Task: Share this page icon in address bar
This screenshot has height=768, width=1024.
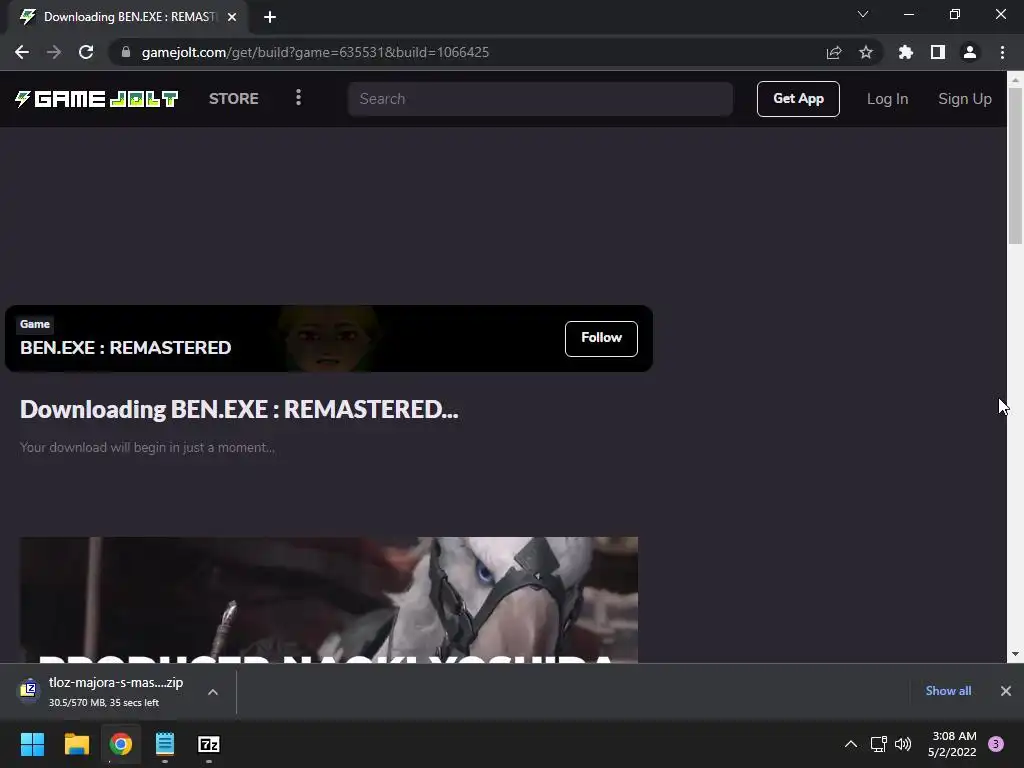Action: click(x=834, y=52)
